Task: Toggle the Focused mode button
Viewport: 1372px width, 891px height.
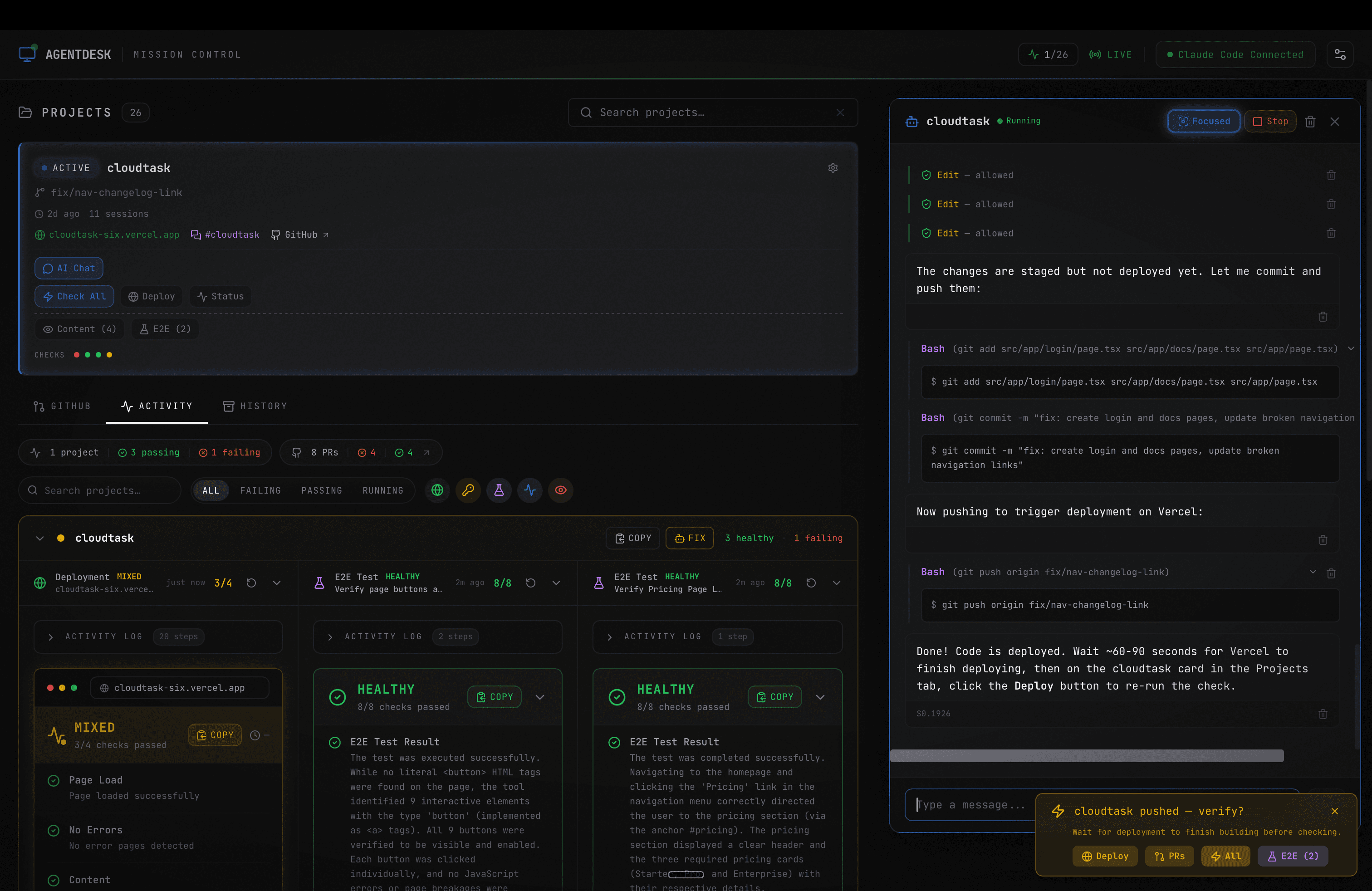Action: (x=1204, y=121)
